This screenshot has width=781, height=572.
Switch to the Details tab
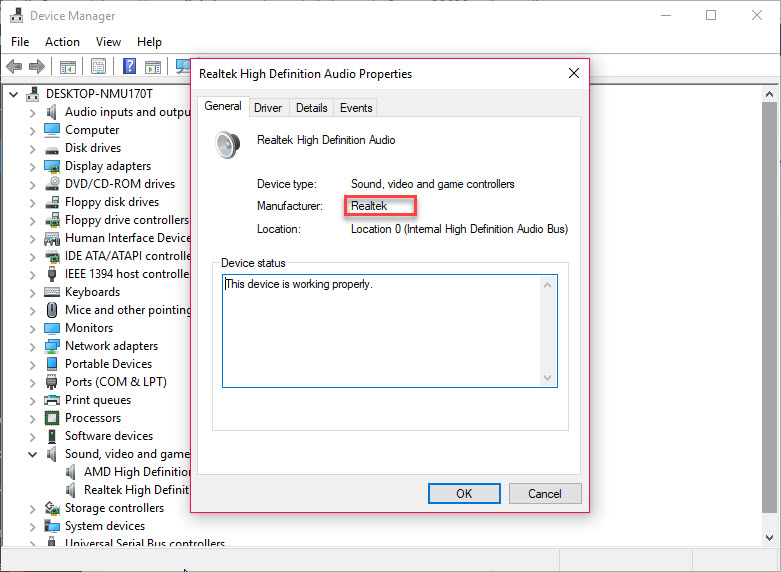coord(312,108)
